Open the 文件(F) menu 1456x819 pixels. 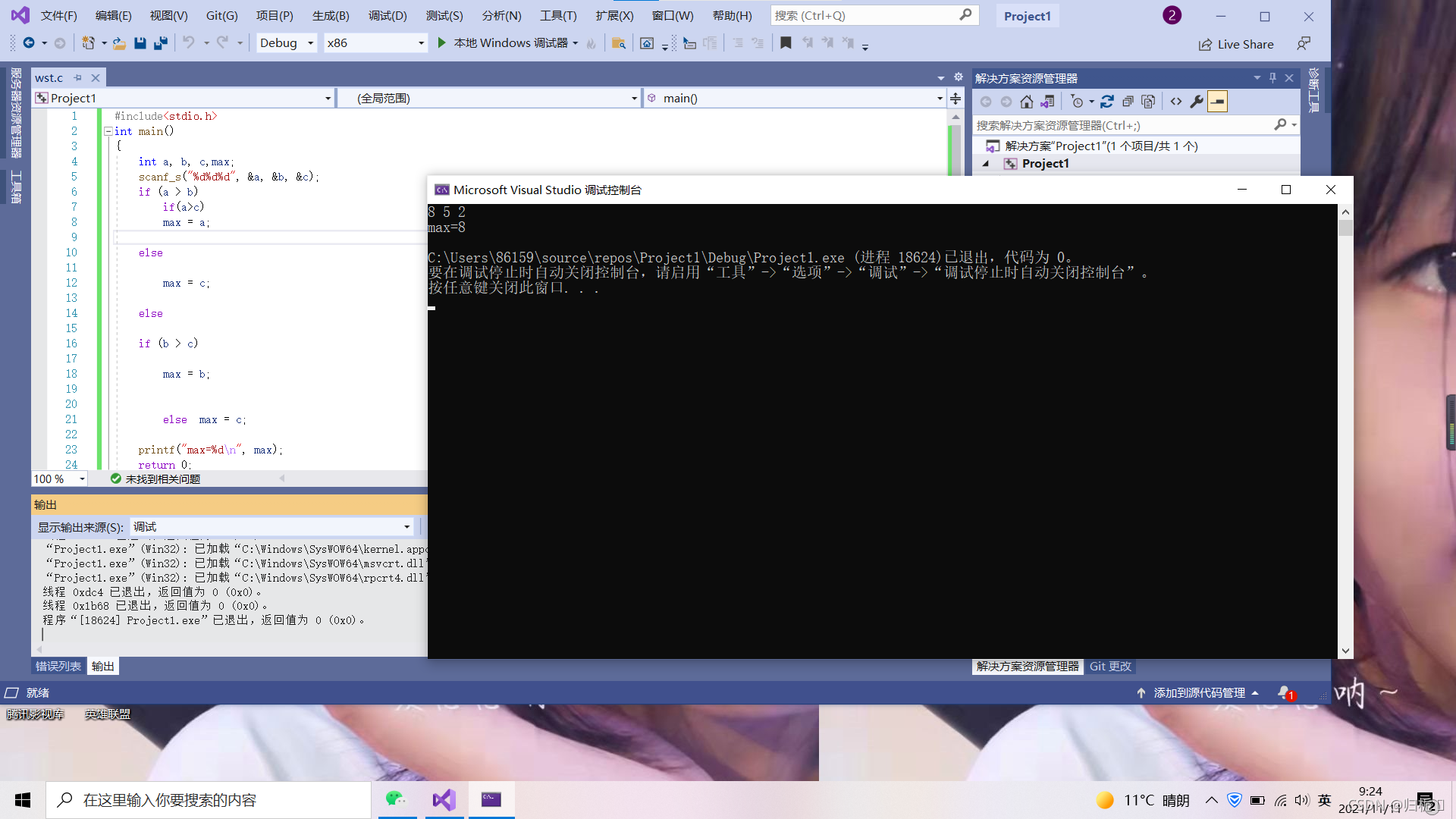tap(58, 15)
